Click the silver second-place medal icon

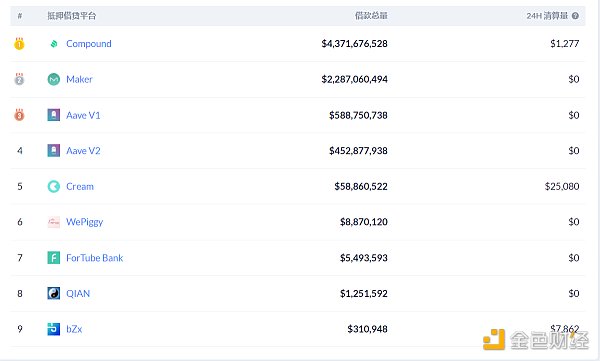coord(19,79)
